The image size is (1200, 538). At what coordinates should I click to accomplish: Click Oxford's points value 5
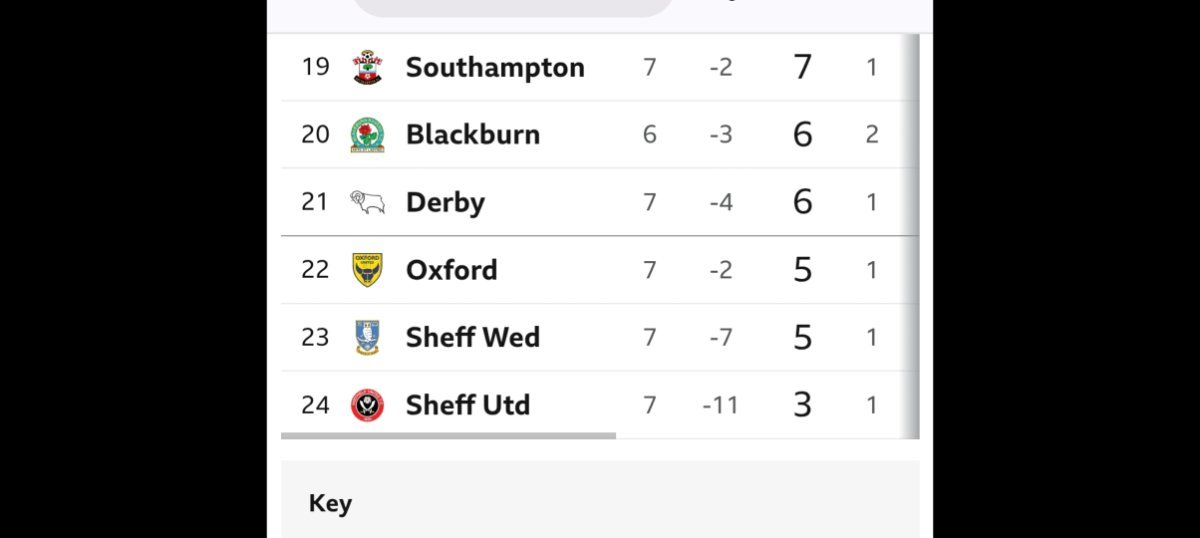coord(802,269)
